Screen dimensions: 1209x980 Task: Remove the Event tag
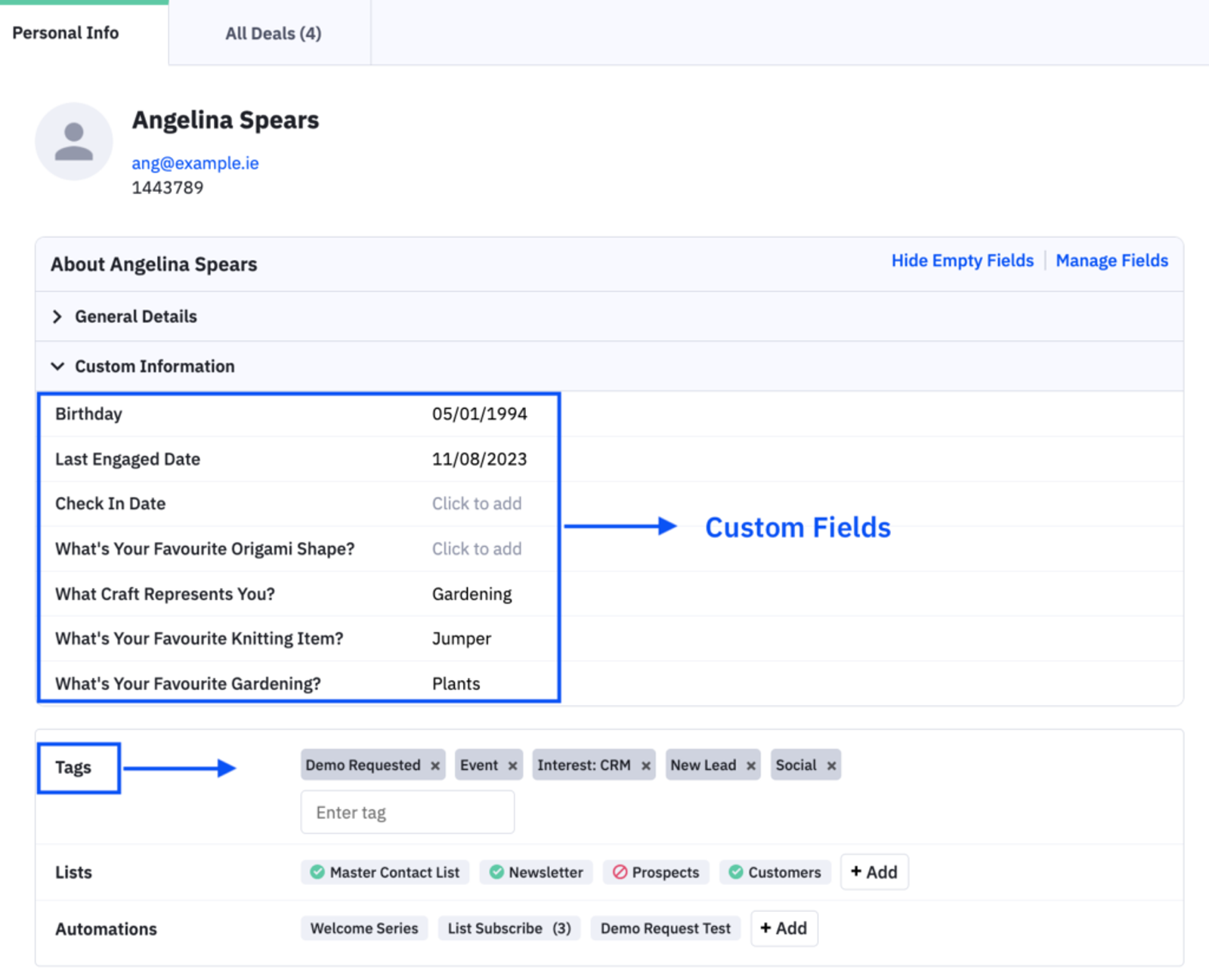click(x=512, y=766)
